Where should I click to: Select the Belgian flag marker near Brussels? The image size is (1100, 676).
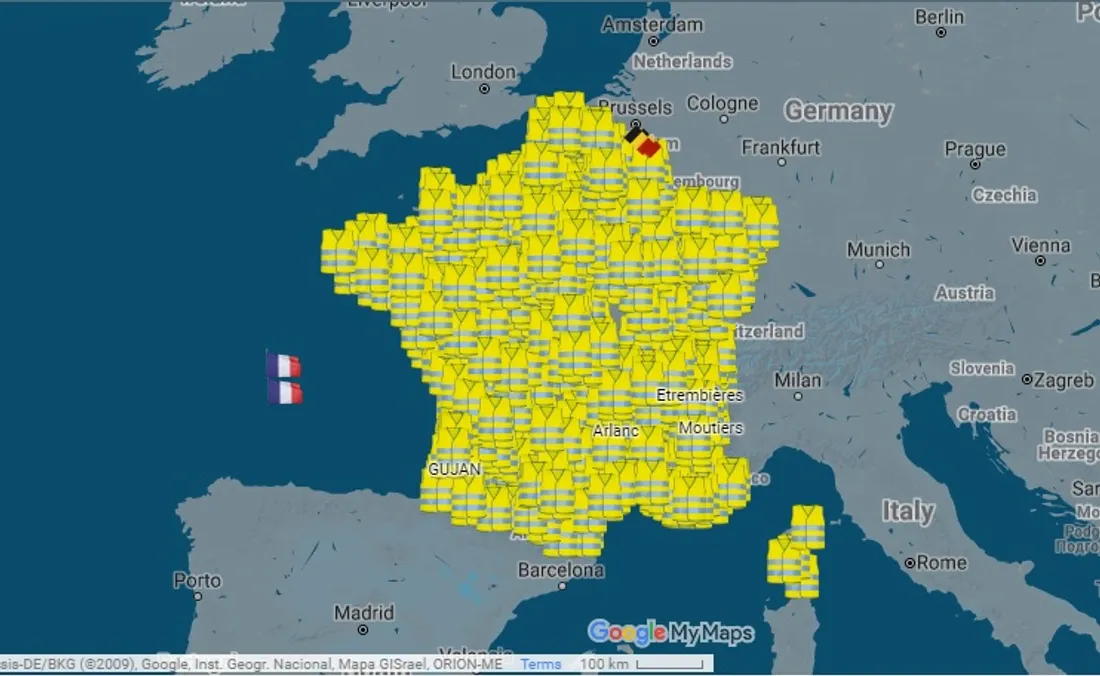pyautogui.click(x=641, y=142)
